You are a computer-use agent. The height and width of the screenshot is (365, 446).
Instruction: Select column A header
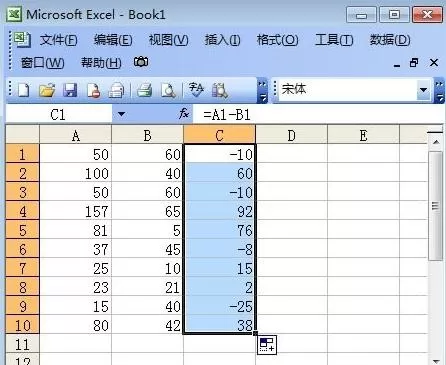click(76, 135)
